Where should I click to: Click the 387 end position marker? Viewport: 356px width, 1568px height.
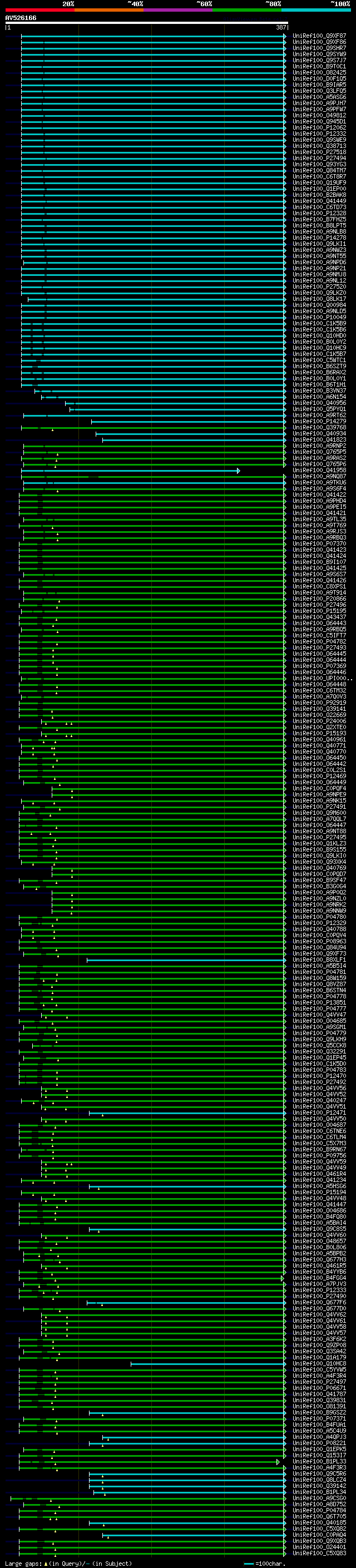pos(281,27)
